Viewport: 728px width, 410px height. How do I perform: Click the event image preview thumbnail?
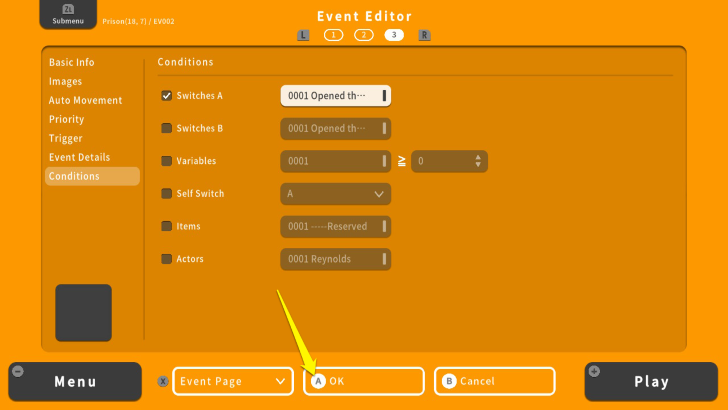(84, 313)
